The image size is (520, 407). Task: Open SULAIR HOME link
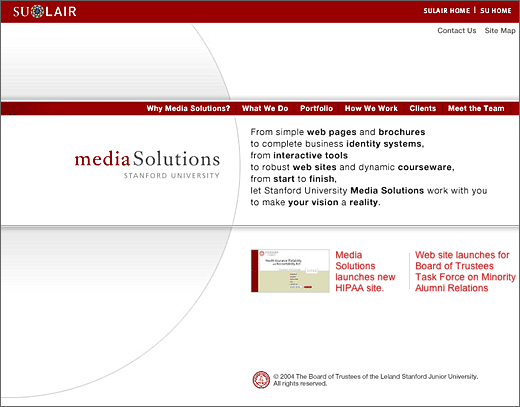click(447, 11)
